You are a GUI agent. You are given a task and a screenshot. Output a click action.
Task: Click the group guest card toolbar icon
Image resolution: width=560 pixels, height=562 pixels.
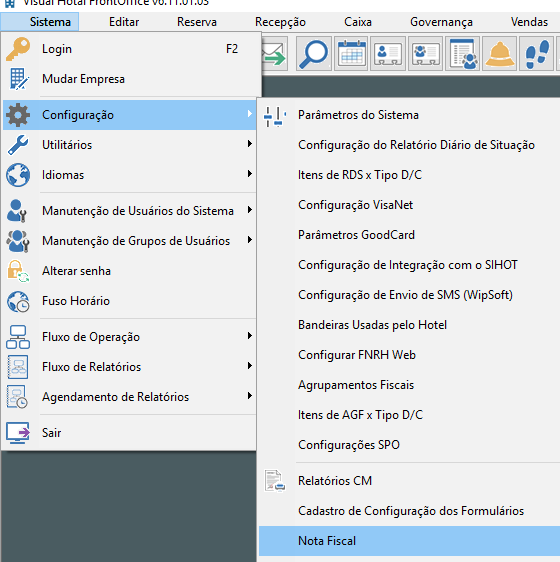(426, 53)
